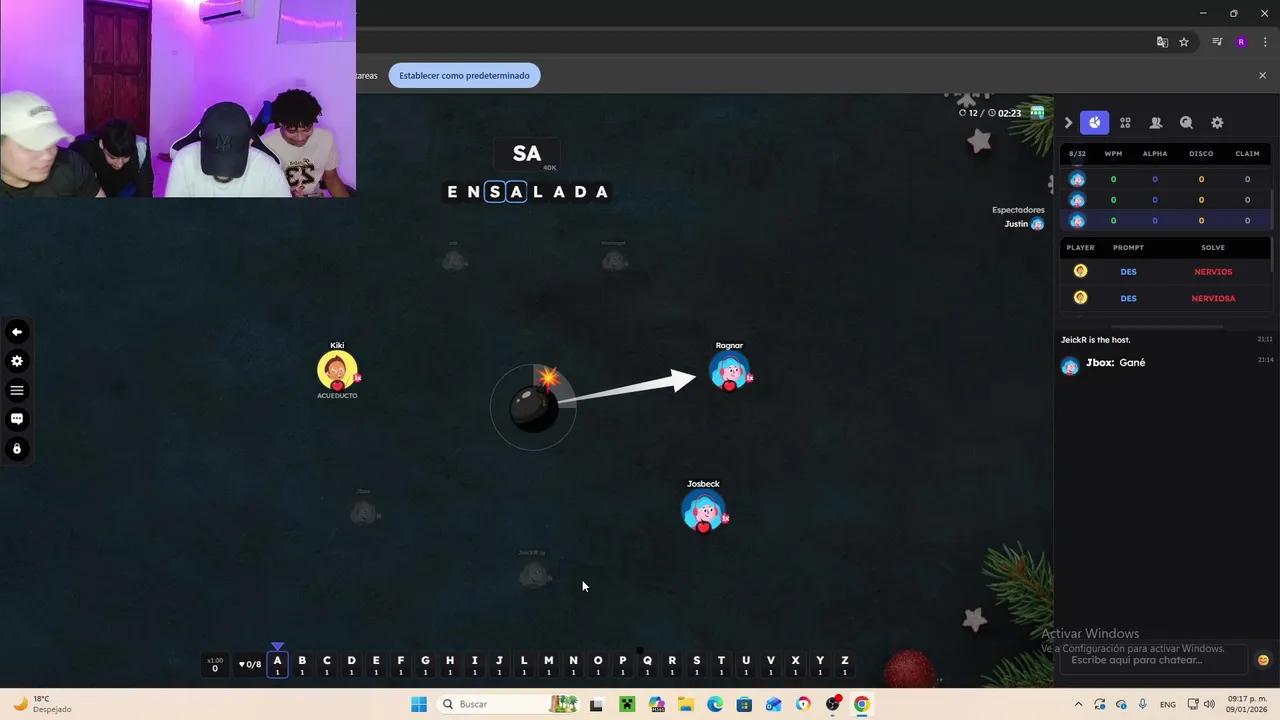Click the highlighted stats row avatar

click(x=1077, y=221)
